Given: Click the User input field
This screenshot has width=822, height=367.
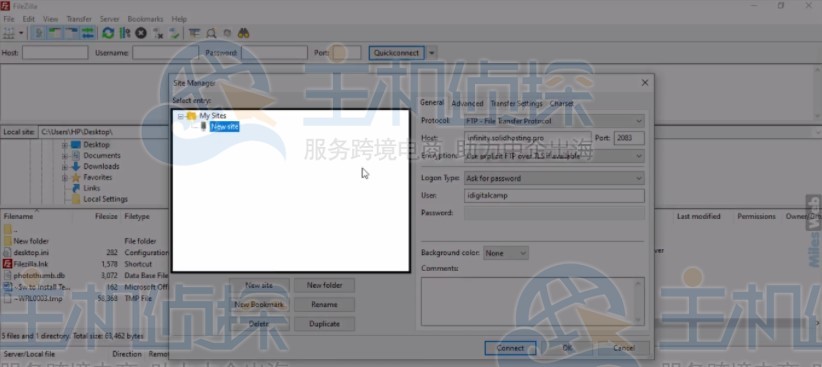Looking at the screenshot, I should coord(555,196).
